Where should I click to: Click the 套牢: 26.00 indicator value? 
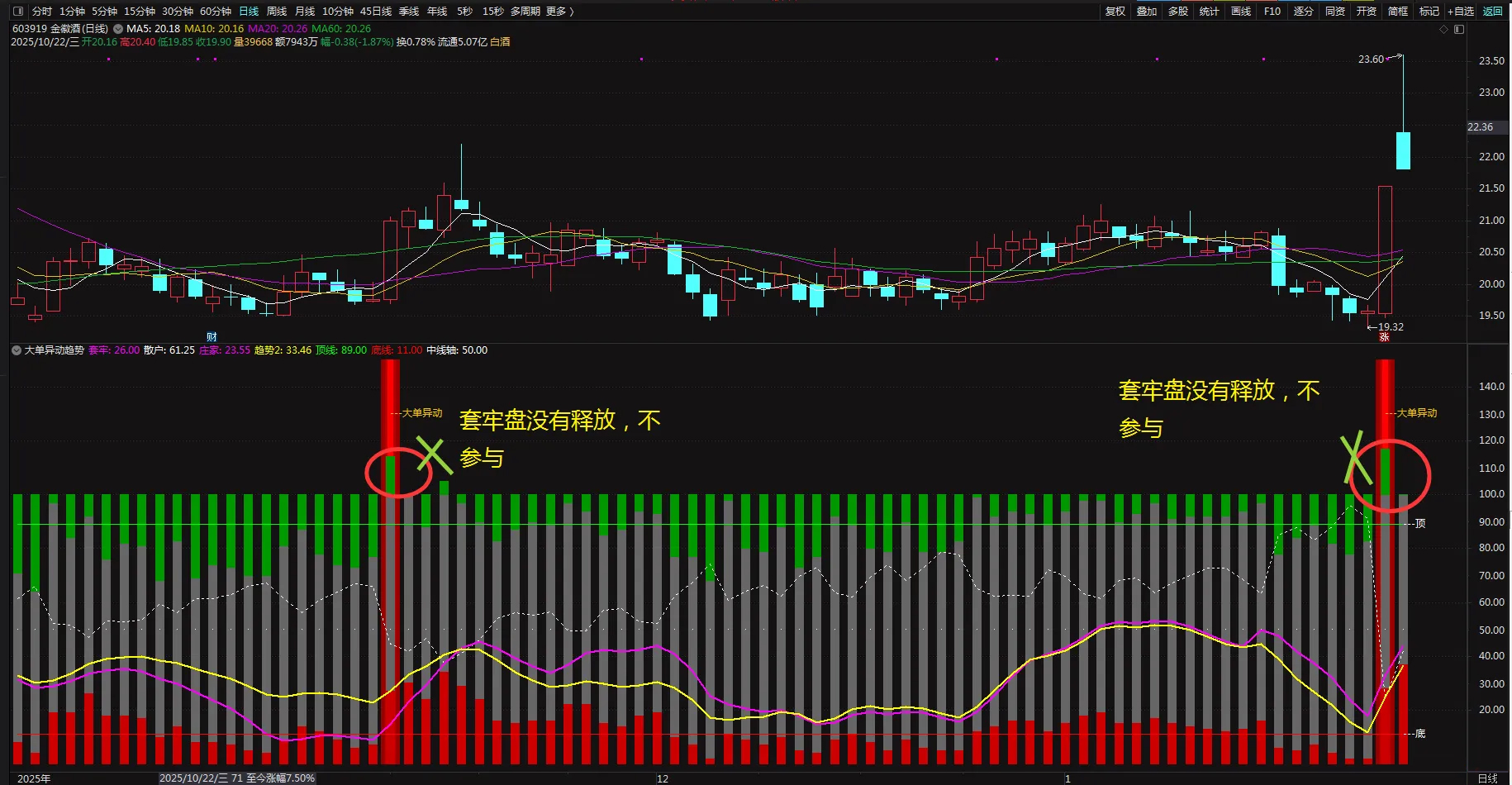(x=114, y=350)
